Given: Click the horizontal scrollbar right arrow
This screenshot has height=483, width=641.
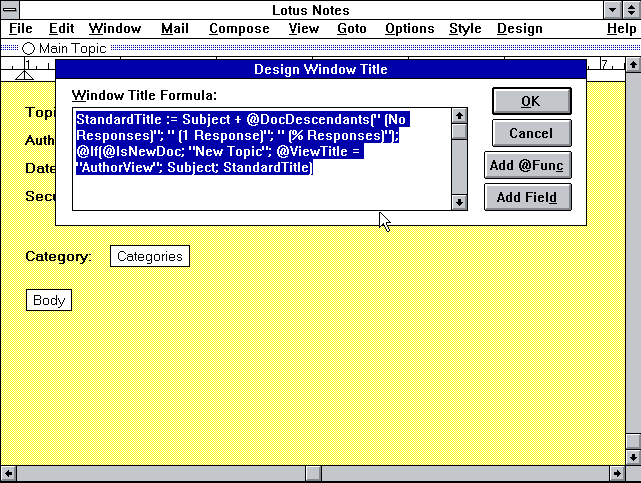Looking at the screenshot, I should pyautogui.click(x=617, y=473).
